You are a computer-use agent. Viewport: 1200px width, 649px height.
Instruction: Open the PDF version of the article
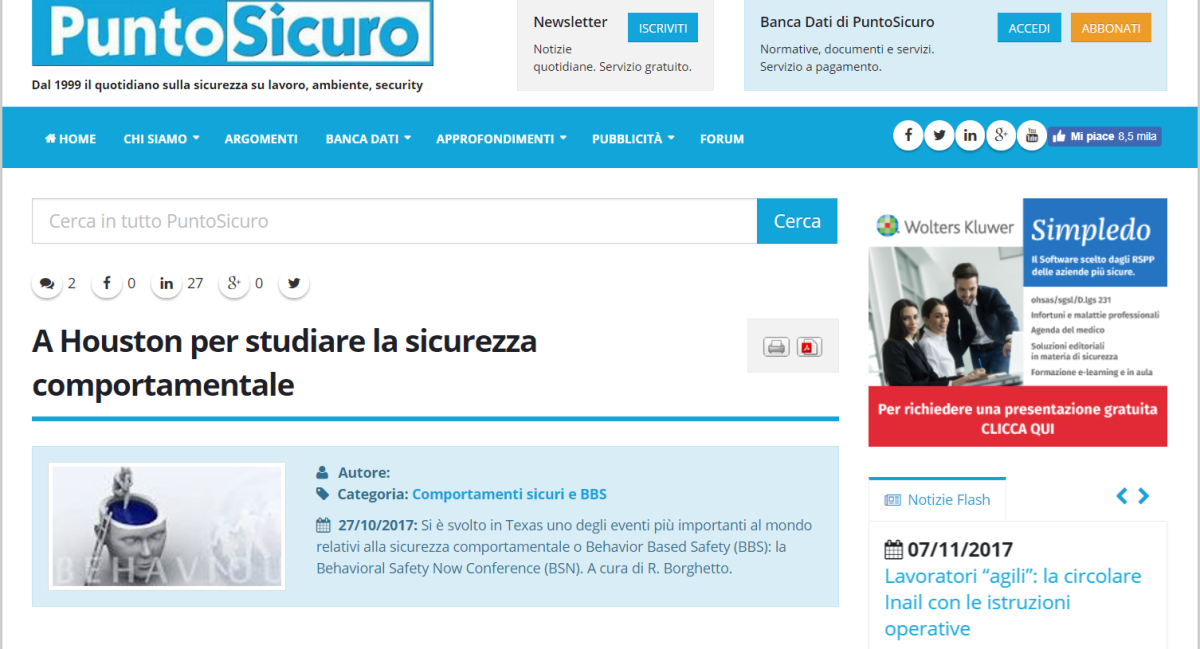(810, 345)
